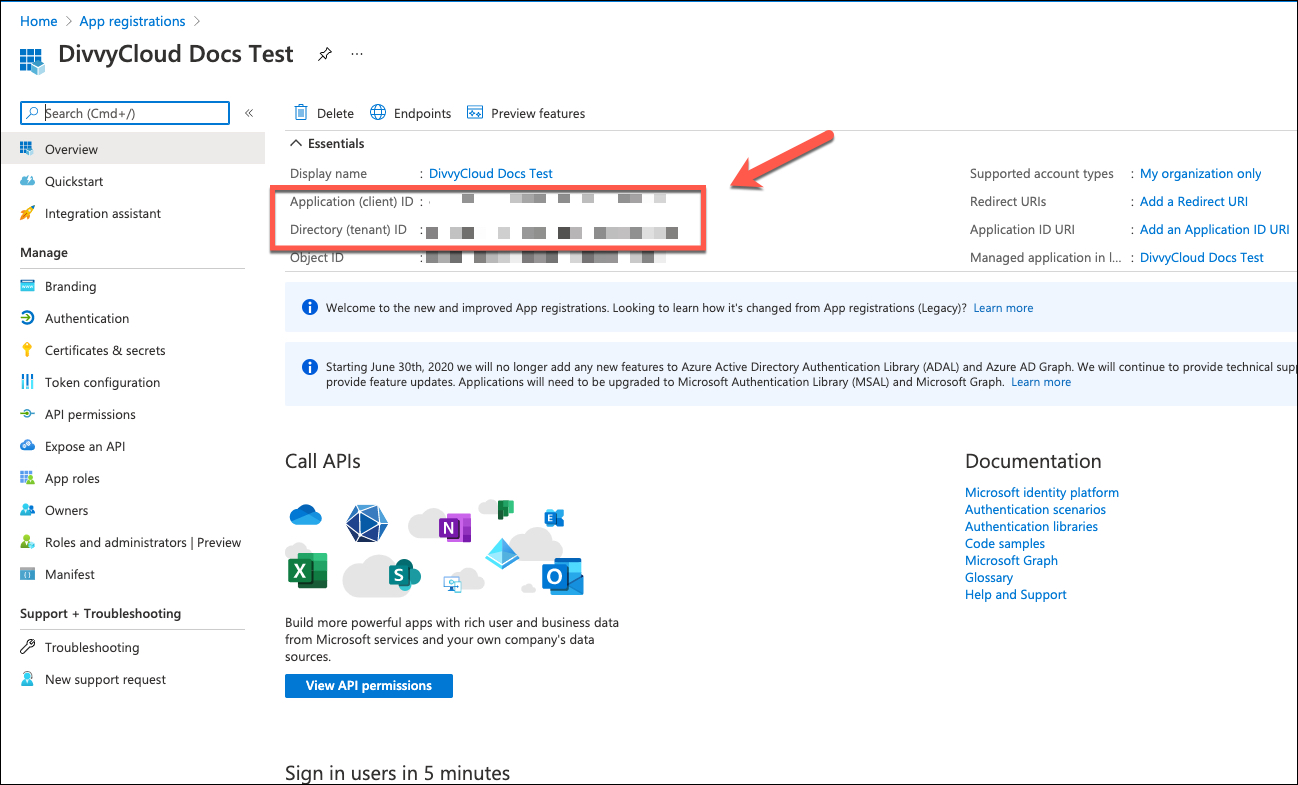Click the Directory (tenant) ID label
The width and height of the screenshot is (1298, 785).
(x=348, y=229)
